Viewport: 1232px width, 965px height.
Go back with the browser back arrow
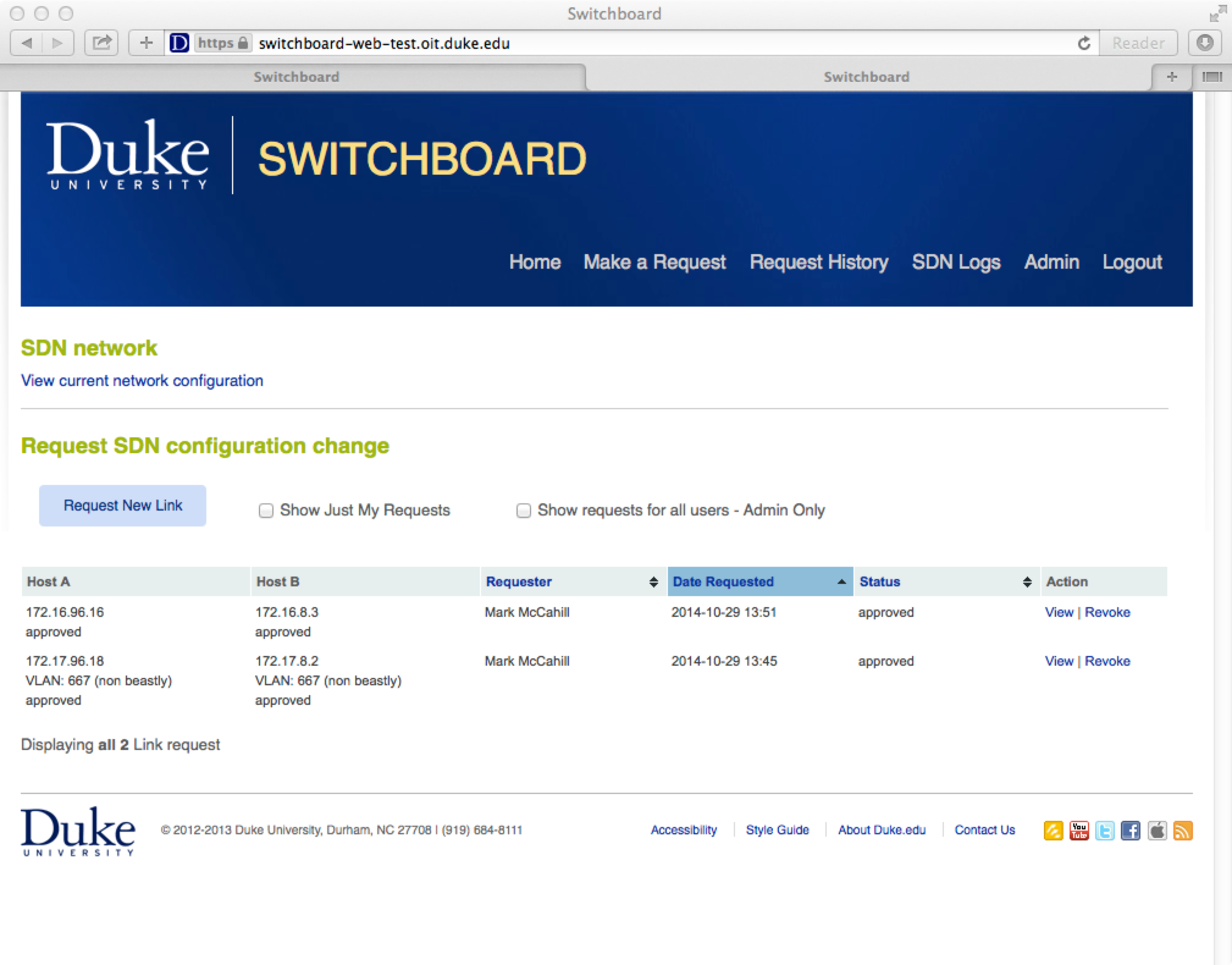[x=27, y=43]
